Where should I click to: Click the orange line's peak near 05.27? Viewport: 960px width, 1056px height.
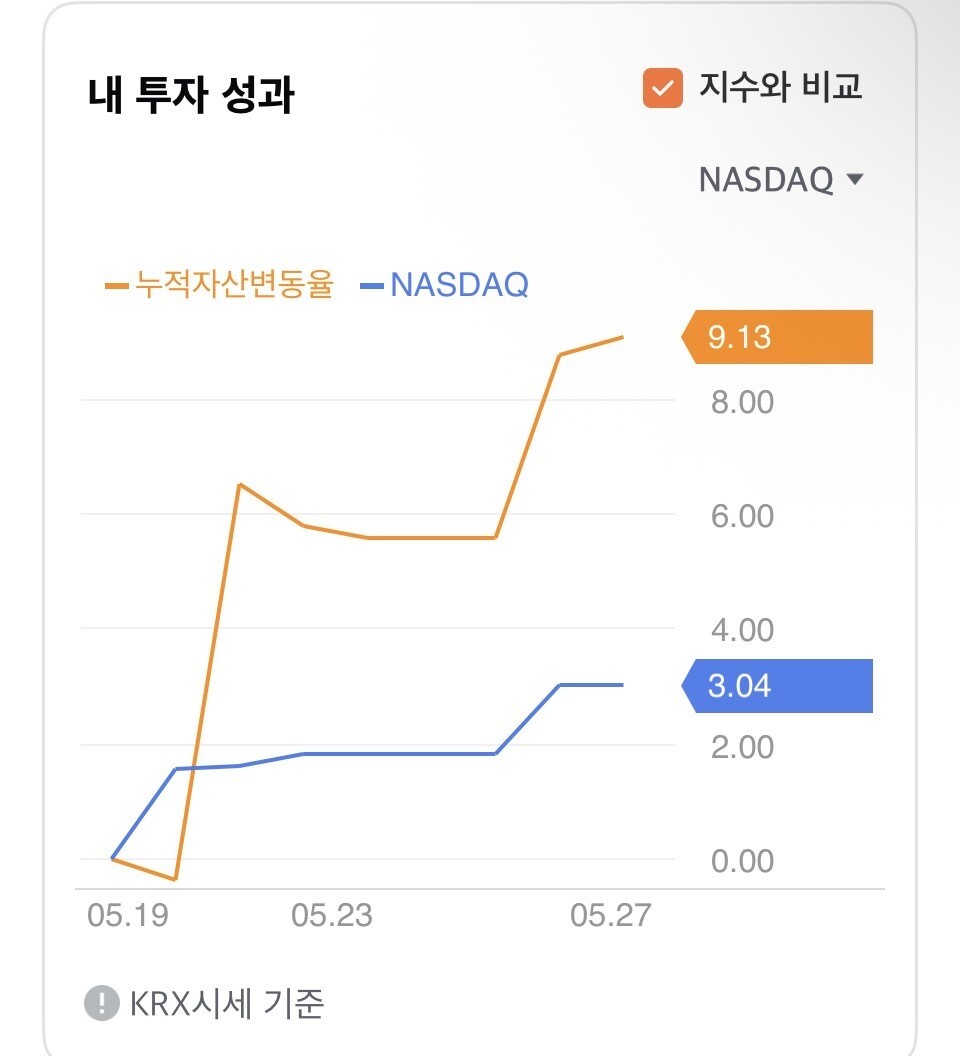(x=622, y=337)
